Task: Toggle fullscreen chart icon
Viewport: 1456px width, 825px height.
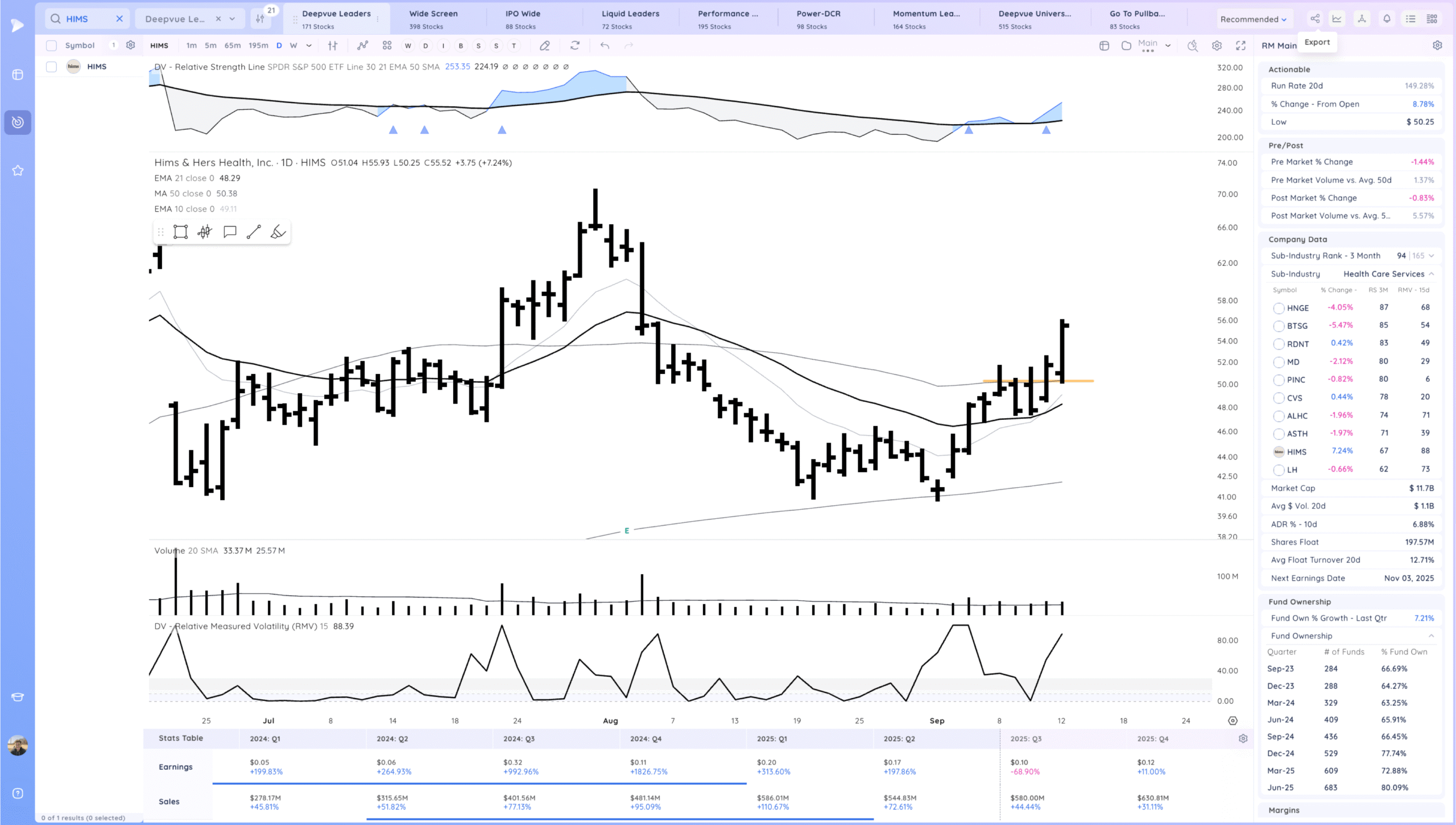Action: pyautogui.click(x=1240, y=46)
